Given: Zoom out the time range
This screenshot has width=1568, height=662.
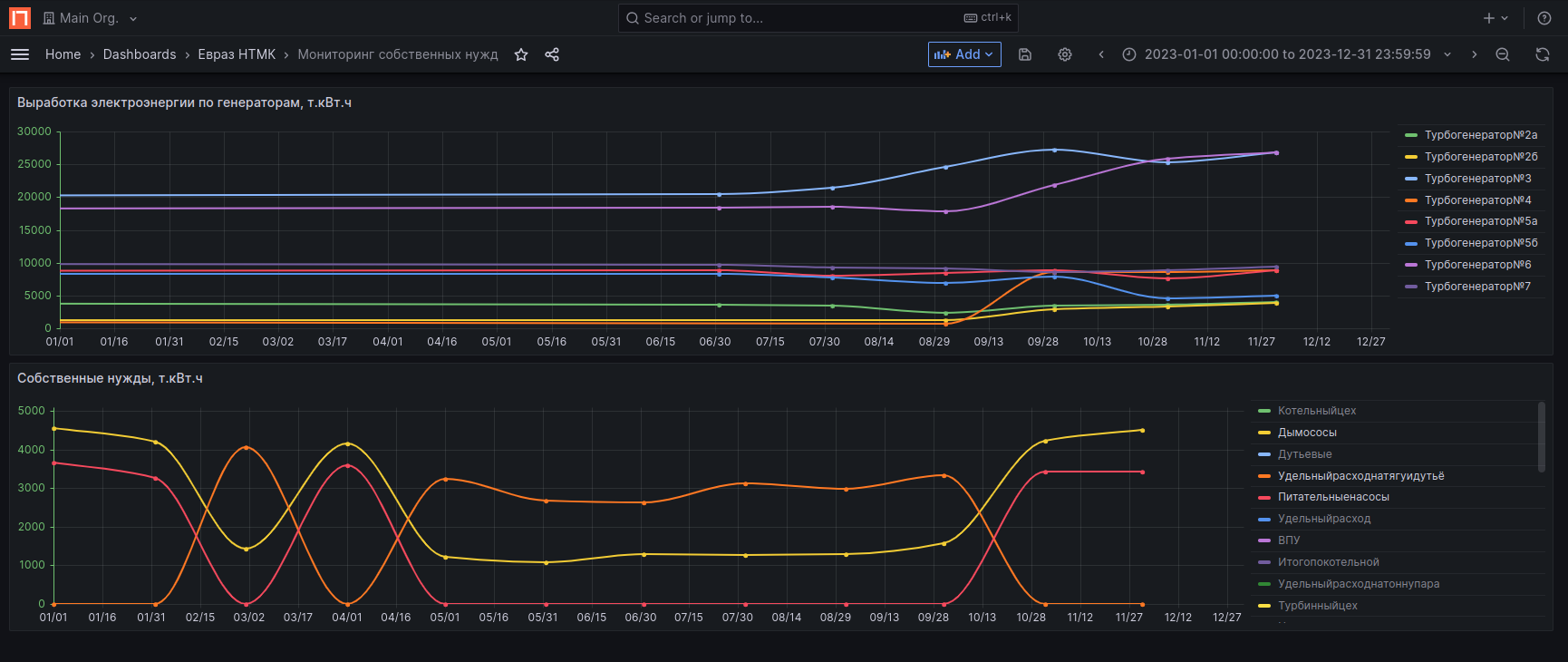Looking at the screenshot, I should [x=1503, y=54].
